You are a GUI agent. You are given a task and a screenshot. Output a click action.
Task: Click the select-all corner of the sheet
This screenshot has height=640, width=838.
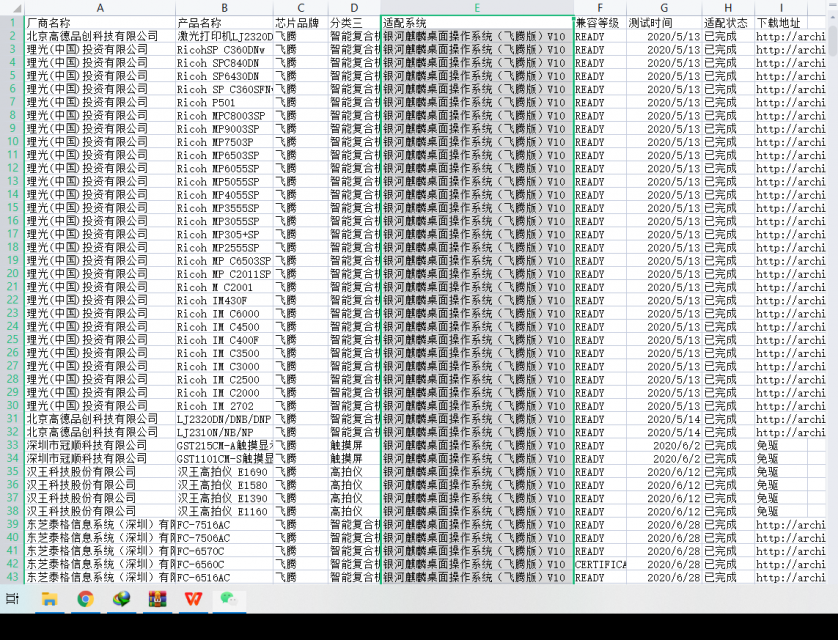click(x=12, y=8)
